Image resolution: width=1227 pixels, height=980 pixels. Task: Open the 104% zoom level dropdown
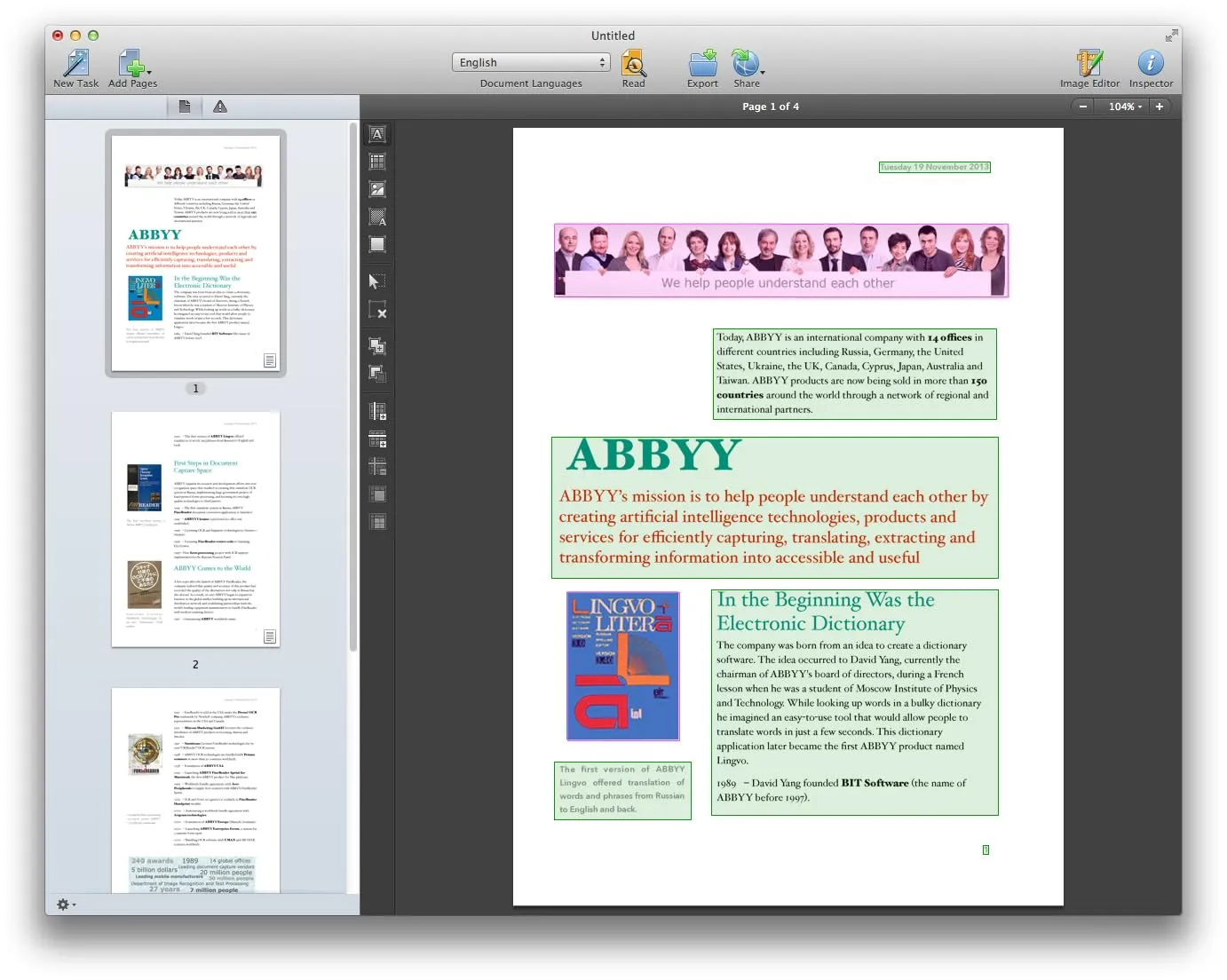pyautogui.click(x=1125, y=107)
